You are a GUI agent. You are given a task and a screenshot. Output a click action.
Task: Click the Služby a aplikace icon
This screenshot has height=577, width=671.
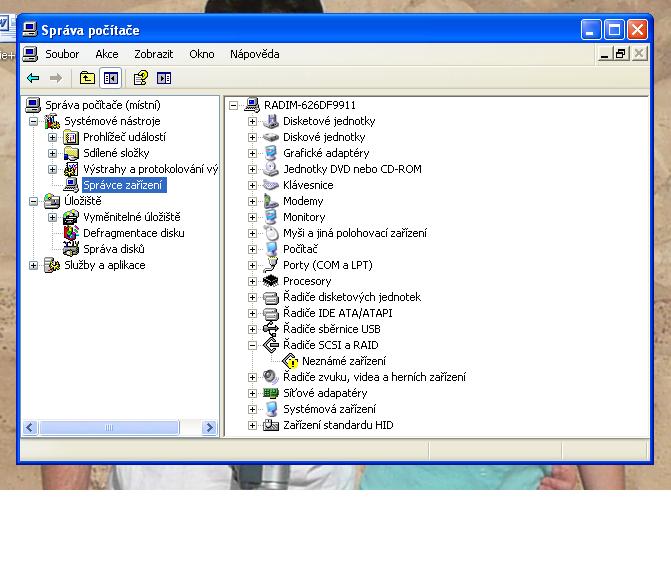click(x=52, y=265)
